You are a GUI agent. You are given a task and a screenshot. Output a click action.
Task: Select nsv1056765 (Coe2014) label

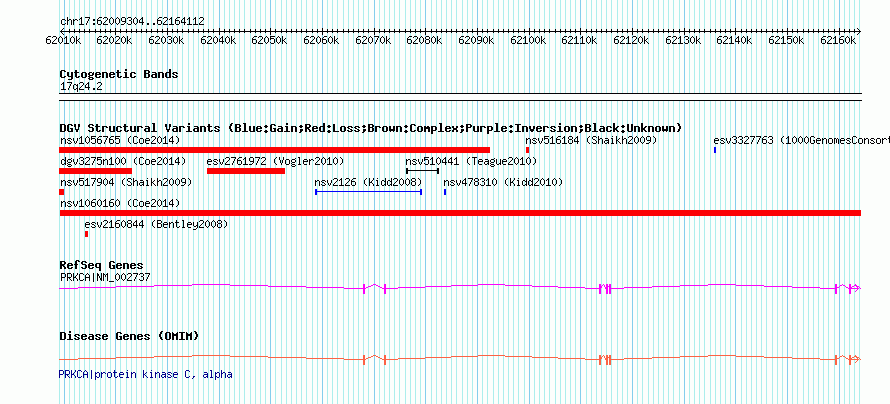(120, 140)
